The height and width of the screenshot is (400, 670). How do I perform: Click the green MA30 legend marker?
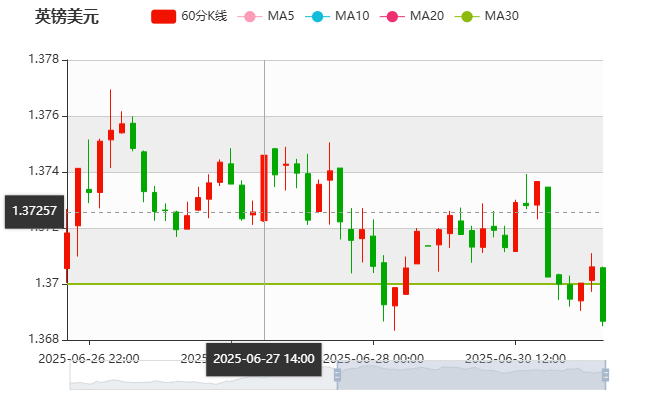click(x=467, y=17)
